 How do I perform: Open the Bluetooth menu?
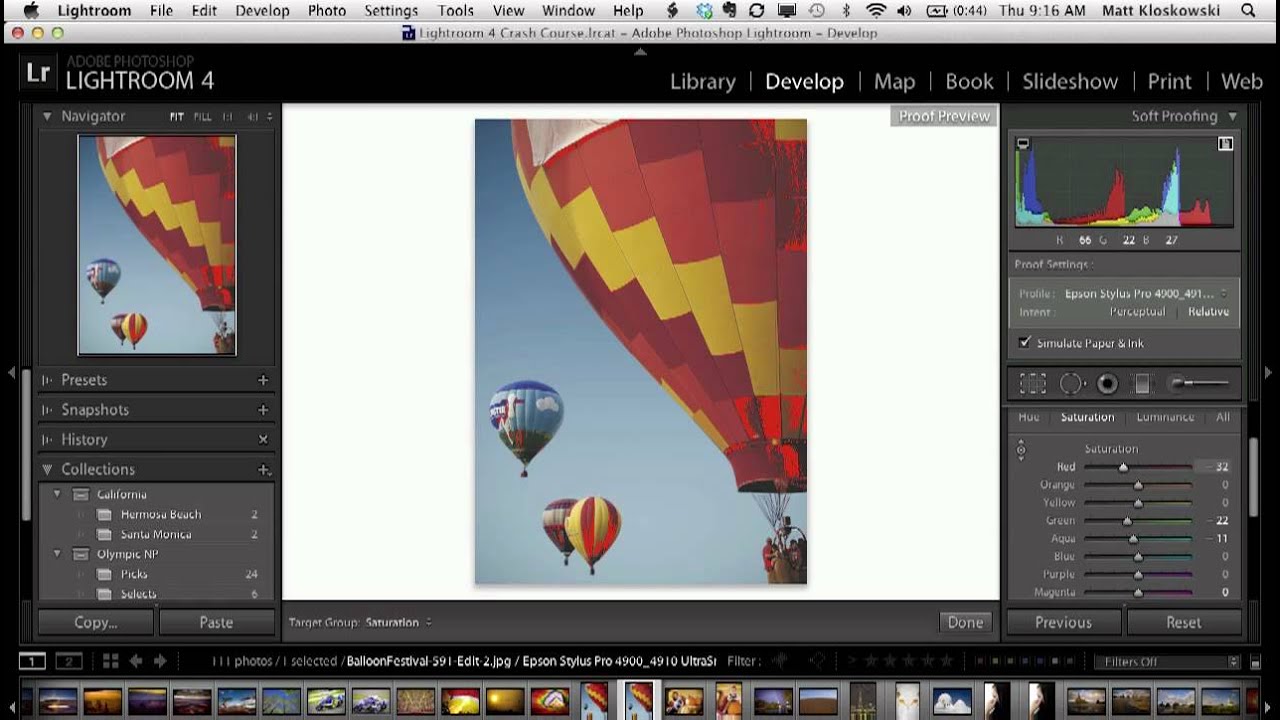[x=846, y=11]
